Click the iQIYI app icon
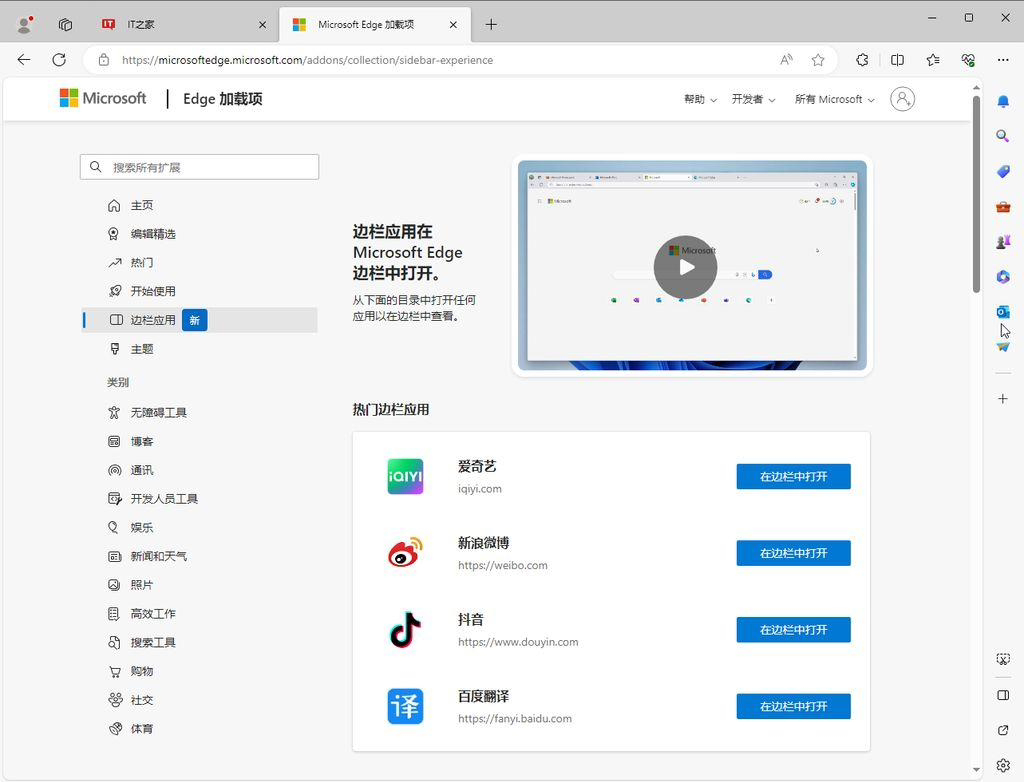Image resolution: width=1024 pixels, height=782 pixels. [x=406, y=476]
